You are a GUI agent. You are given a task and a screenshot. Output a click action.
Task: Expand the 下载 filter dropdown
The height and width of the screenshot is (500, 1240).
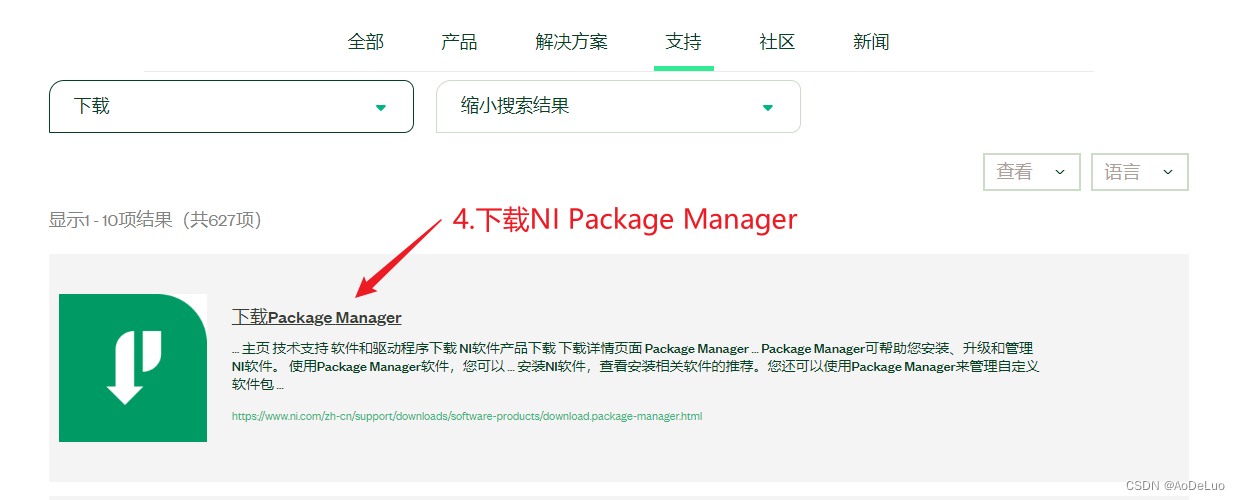tap(231, 106)
